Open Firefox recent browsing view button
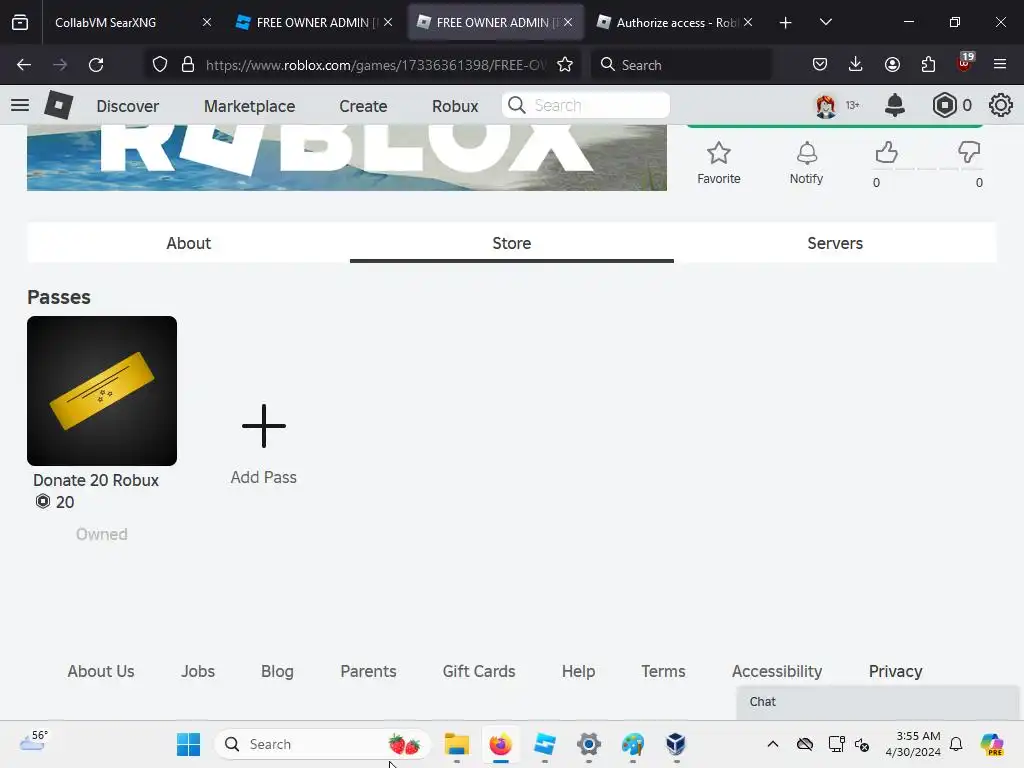 pyautogui.click(x=20, y=22)
